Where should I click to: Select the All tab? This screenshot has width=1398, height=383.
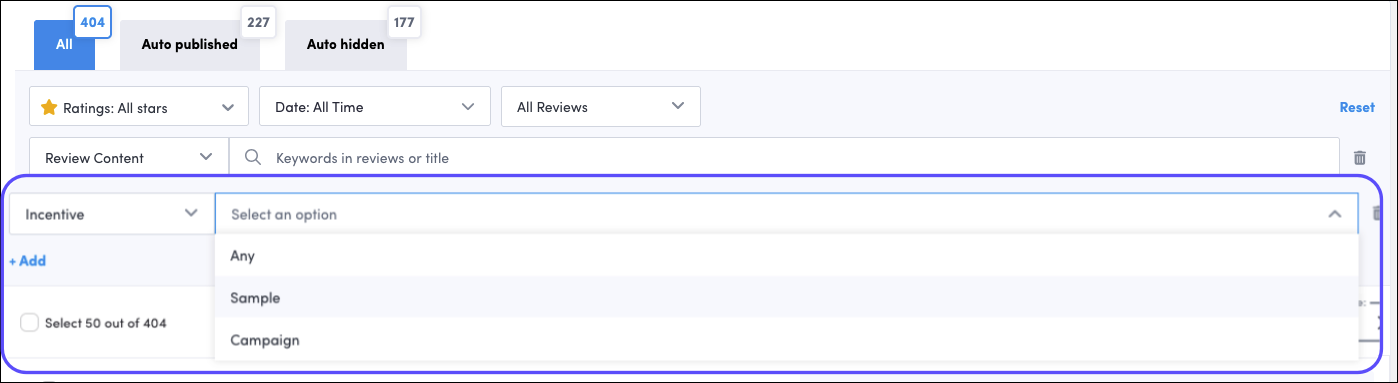click(64, 44)
